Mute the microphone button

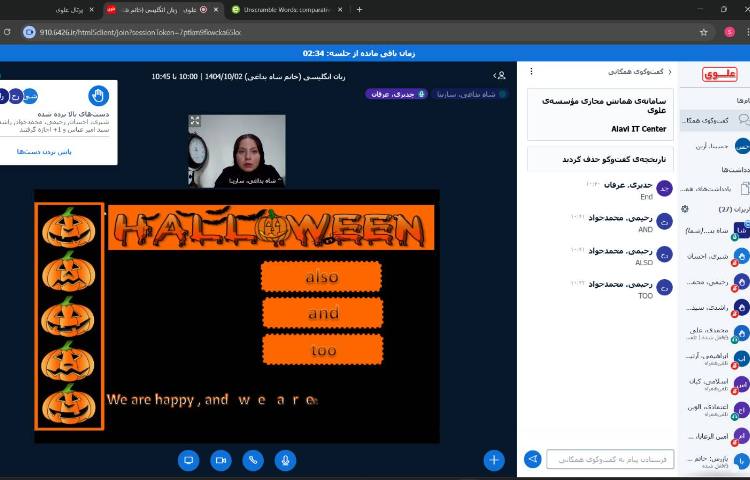click(286, 460)
